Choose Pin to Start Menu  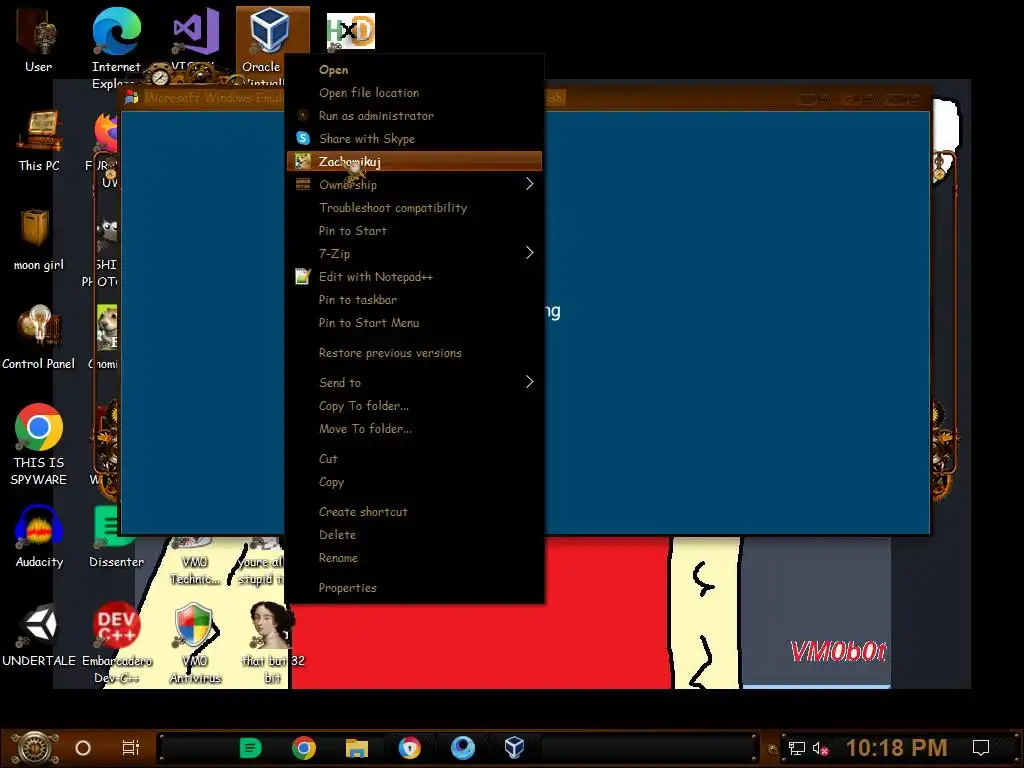(x=414, y=323)
